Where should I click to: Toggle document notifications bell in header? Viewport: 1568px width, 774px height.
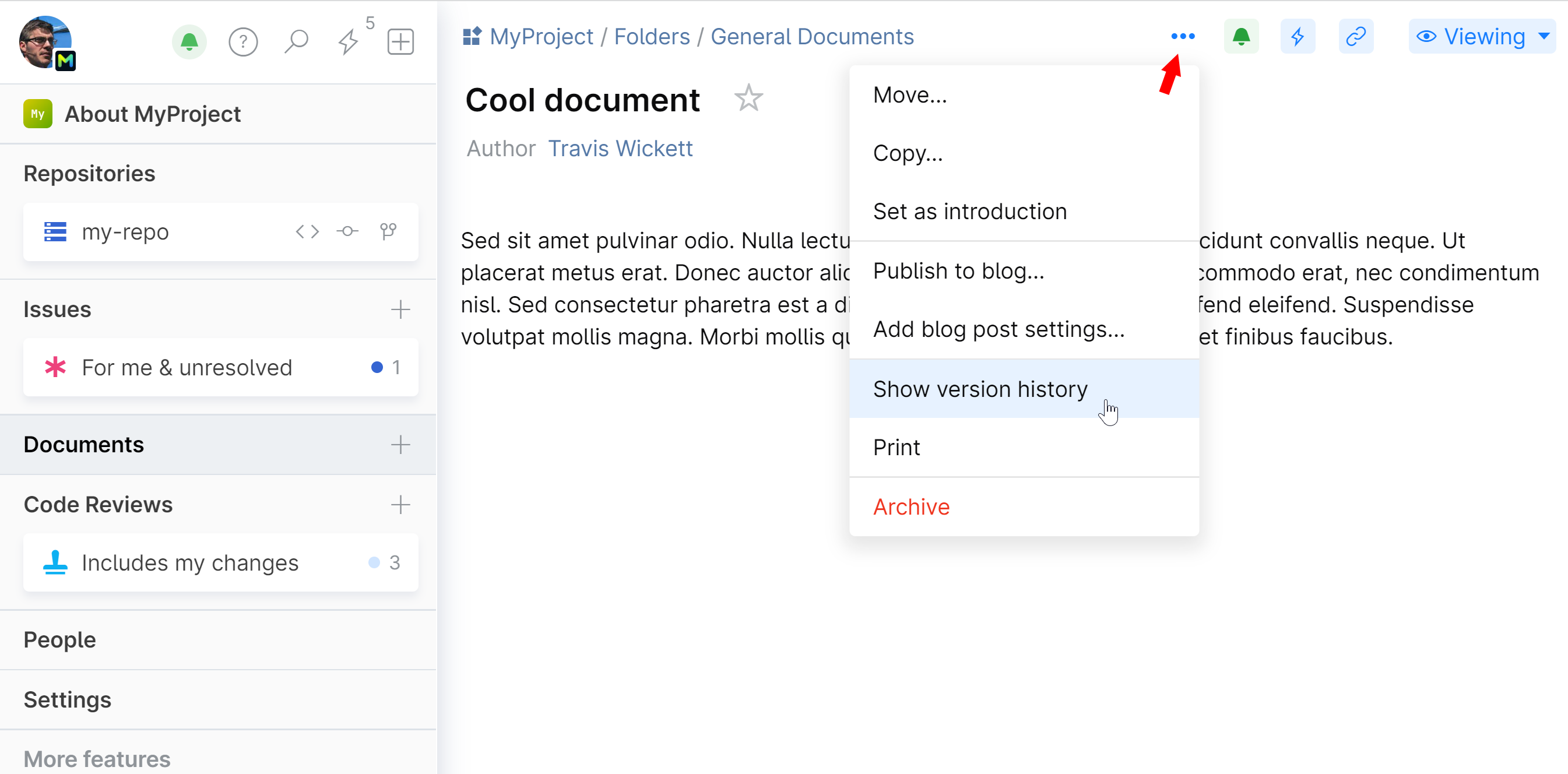[1240, 37]
